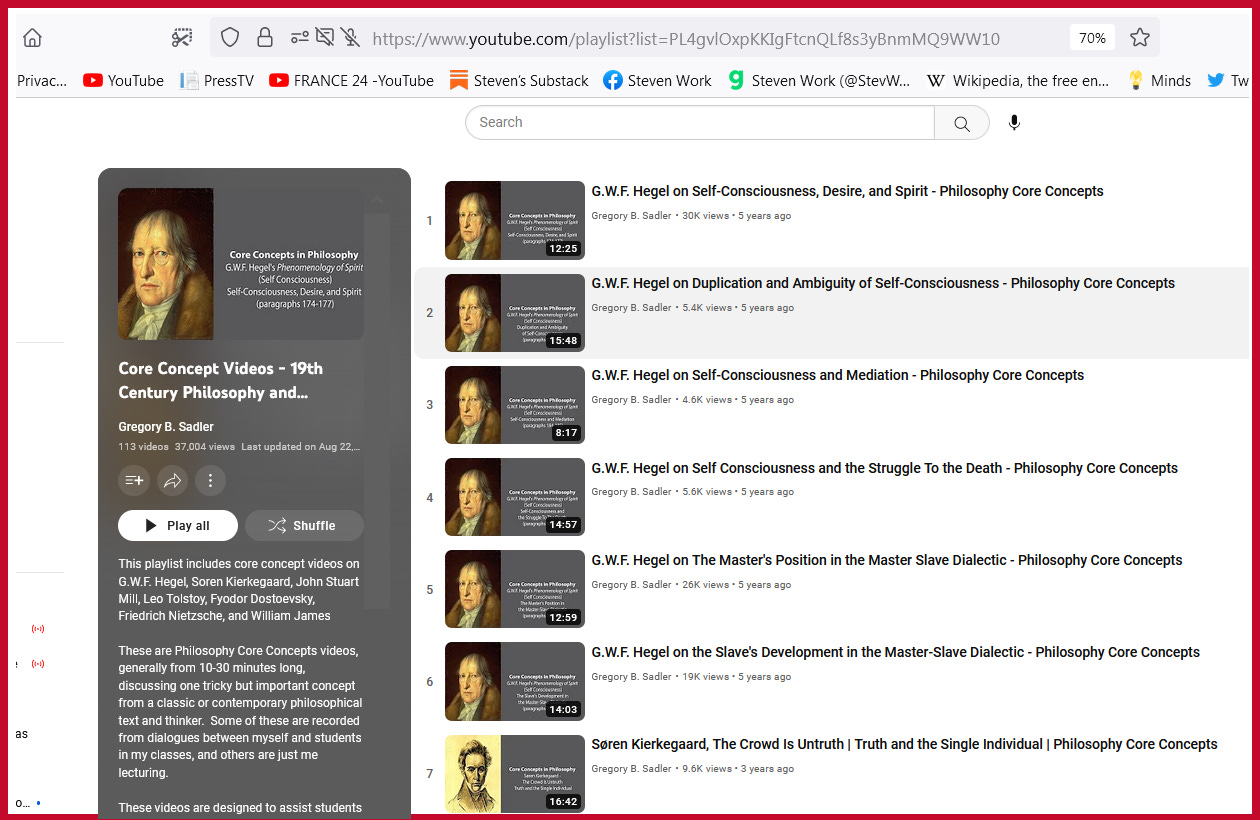Open thumbnail of Duplication and Ambiguity video

(x=515, y=312)
